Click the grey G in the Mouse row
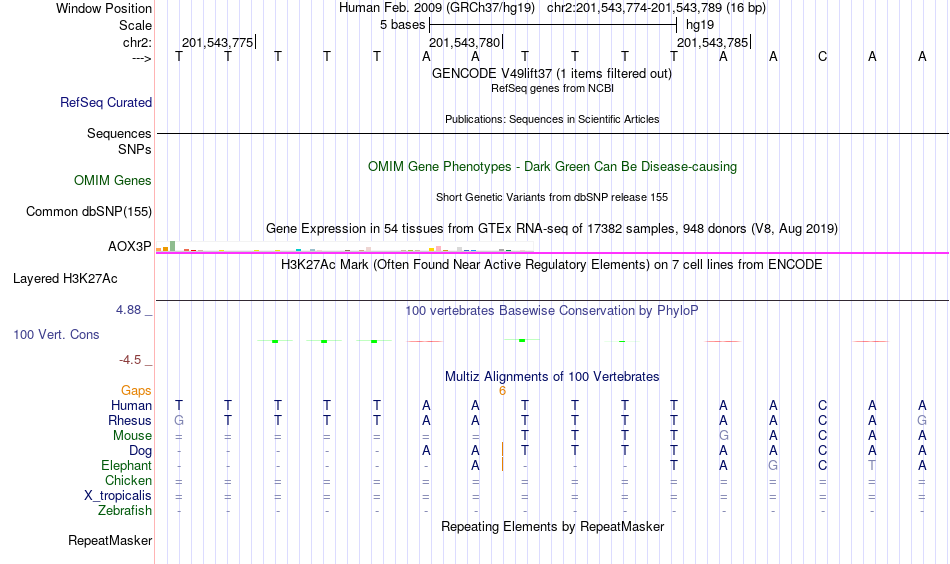Viewport: 950px width, 564px height. point(723,436)
